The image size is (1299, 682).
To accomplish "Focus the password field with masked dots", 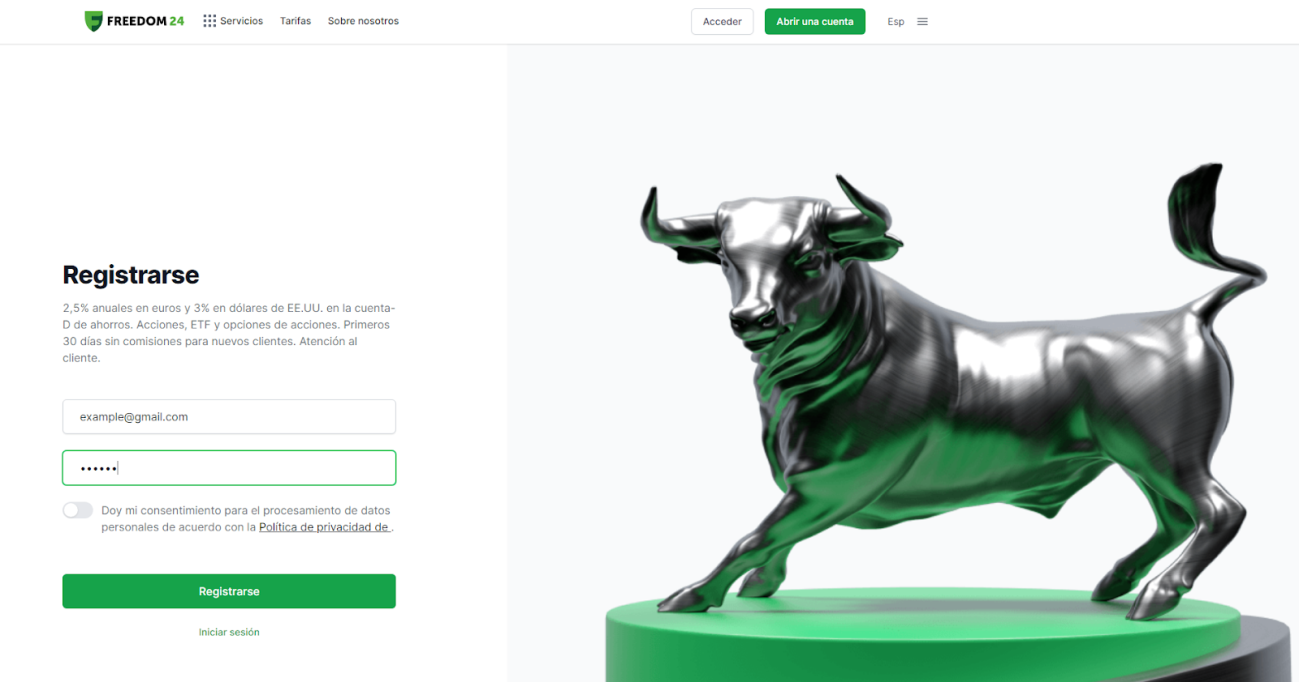I will (x=229, y=468).
